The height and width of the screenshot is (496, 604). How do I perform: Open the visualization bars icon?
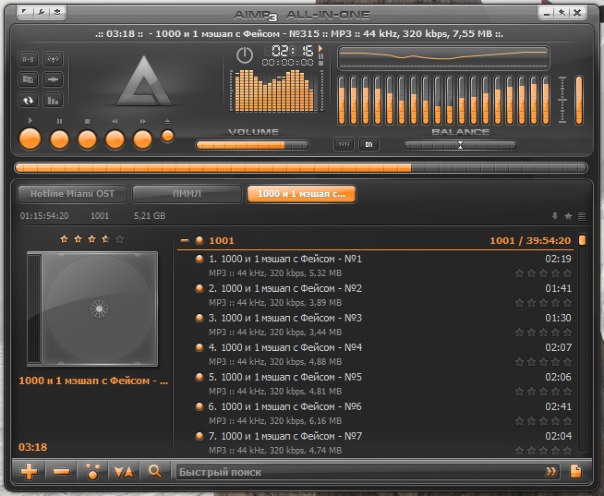click(53, 101)
